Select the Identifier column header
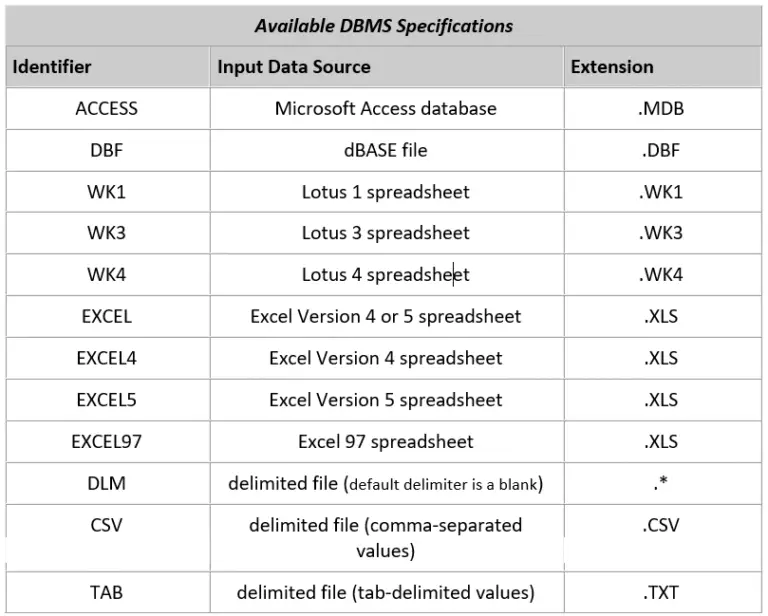The height and width of the screenshot is (616, 768). (52, 68)
